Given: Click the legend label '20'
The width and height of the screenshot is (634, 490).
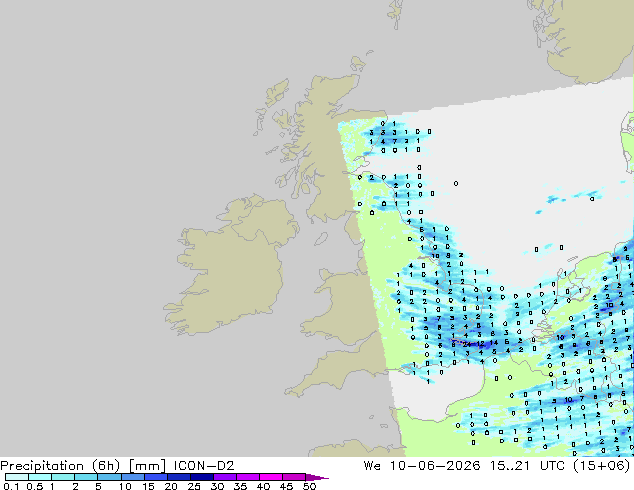Looking at the screenshot, I should (171, 486).
